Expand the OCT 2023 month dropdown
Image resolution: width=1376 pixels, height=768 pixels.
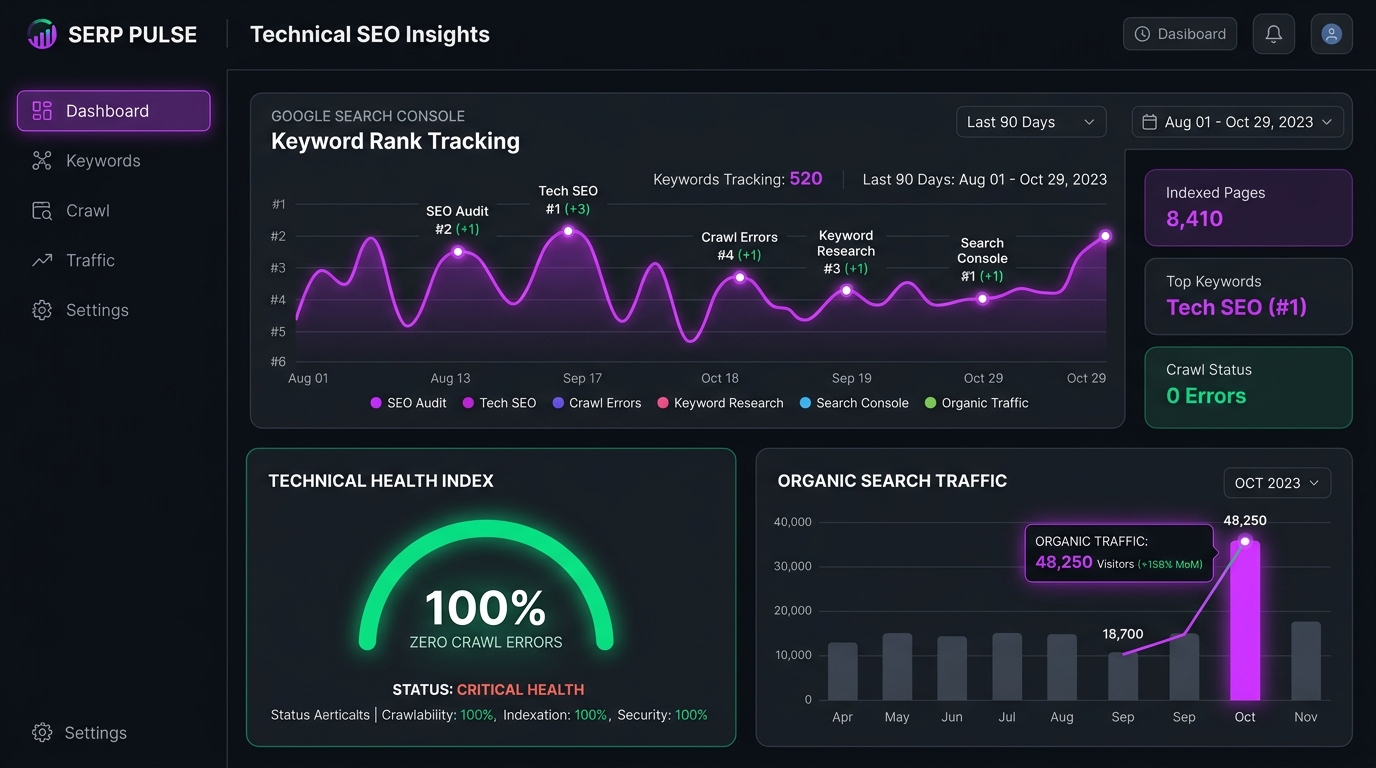click(1277, 483)
